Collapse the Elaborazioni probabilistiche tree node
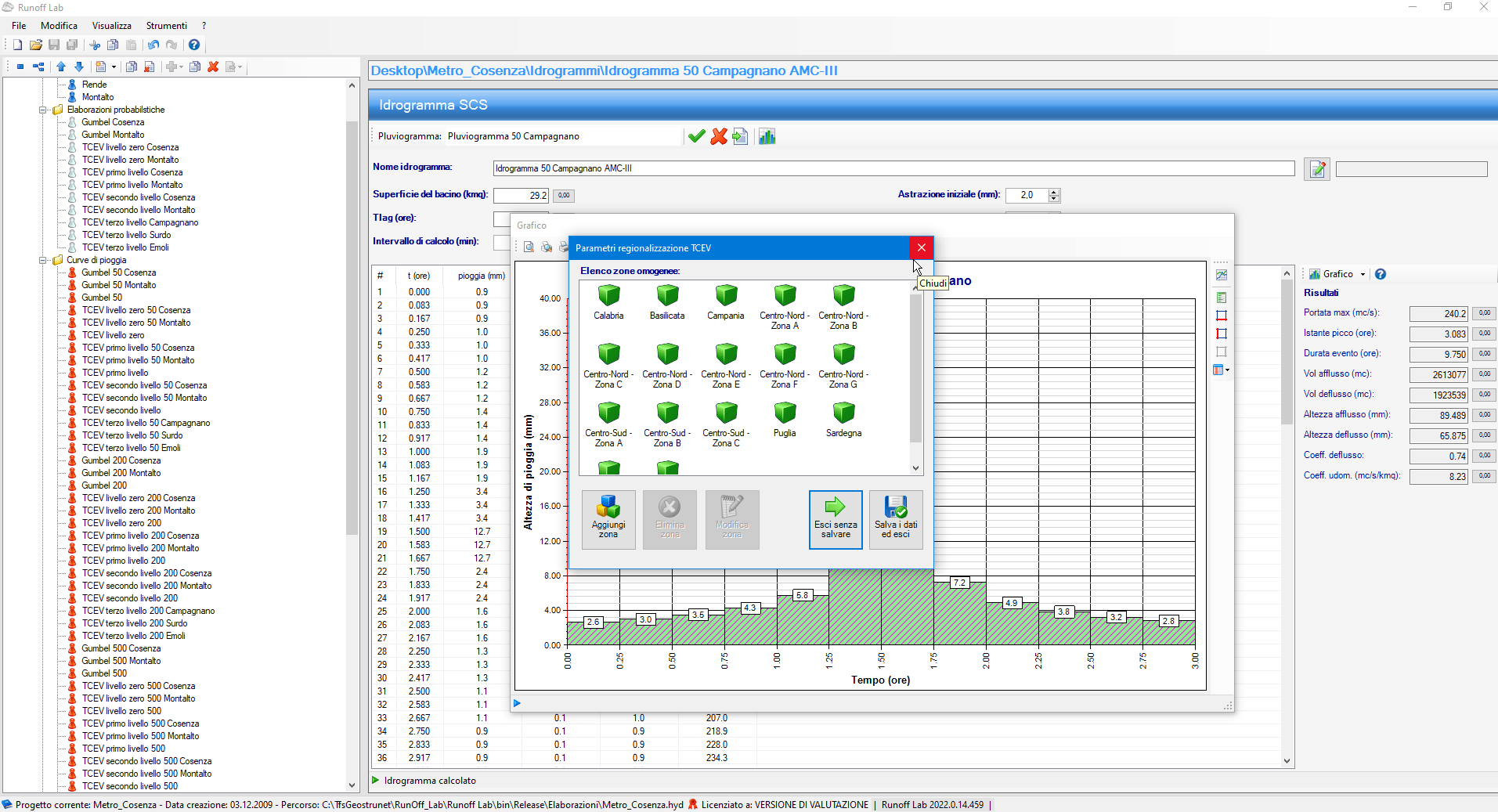 pyautogui.click(x=44, y=110)
